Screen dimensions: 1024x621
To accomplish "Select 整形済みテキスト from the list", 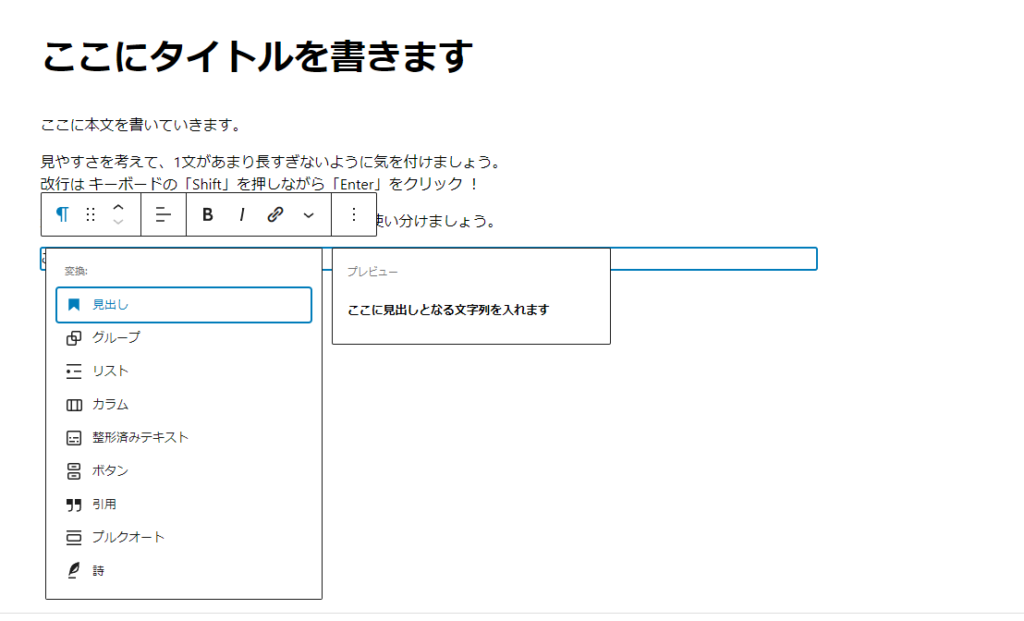I will (x=140, y=437).
